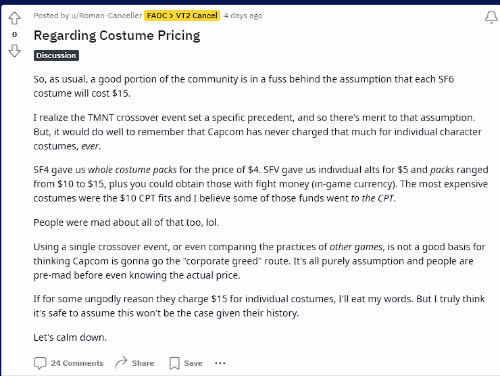Viewport: 500px width, 376px height.
Task: Click the yellow FADC > VT2 Cancel flair
Action: click(x=182, y=16)
